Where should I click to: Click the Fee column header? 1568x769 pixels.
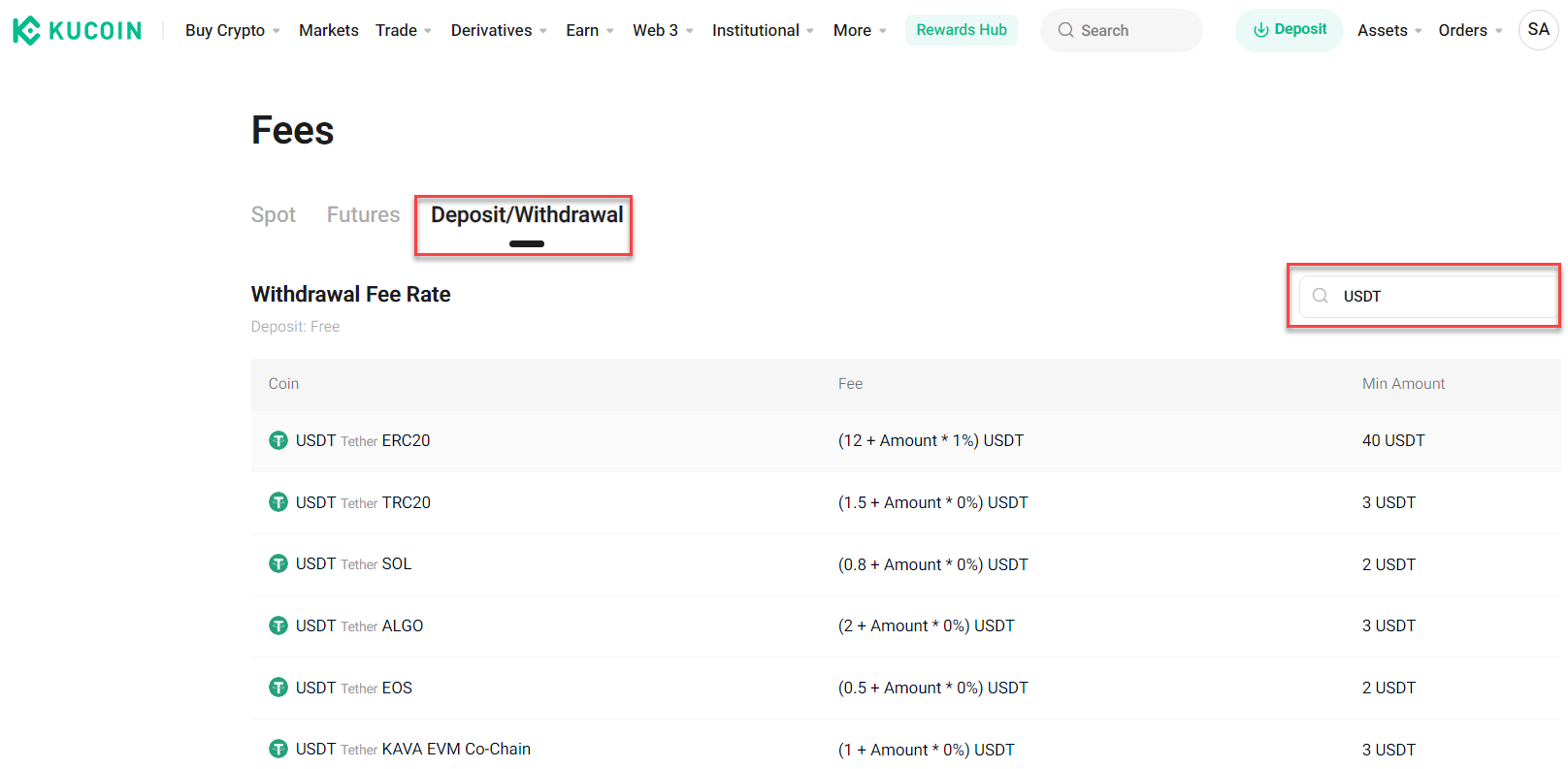click(850, 384)
